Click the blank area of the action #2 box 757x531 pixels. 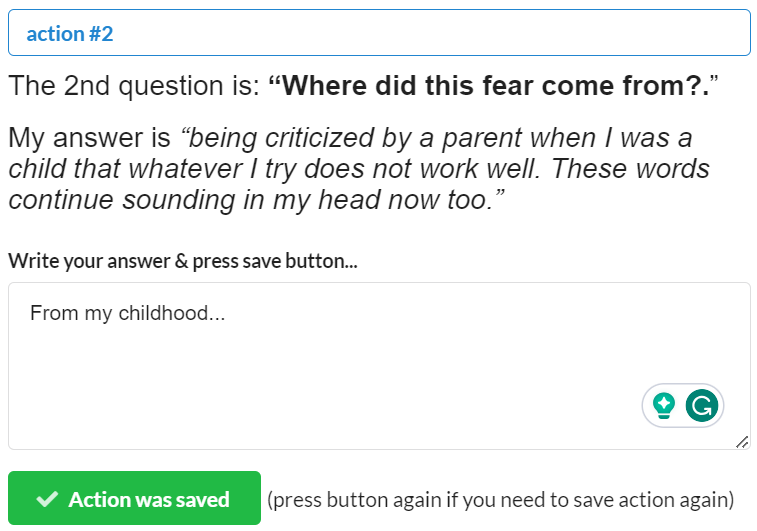pyautogui.click(x=430, y=33)
